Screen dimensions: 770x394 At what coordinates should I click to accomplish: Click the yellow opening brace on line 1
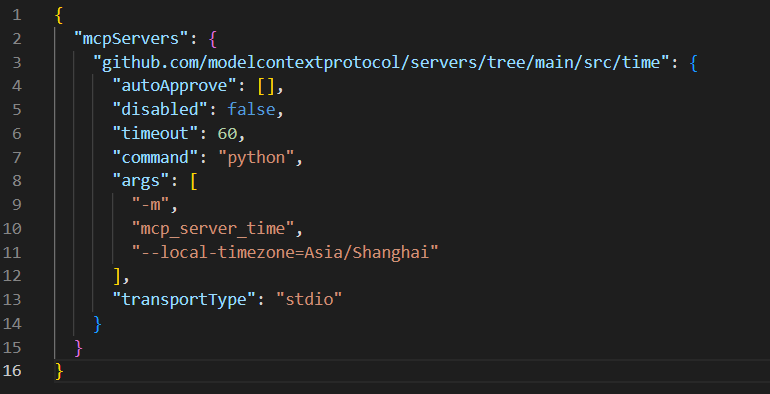click(59, 15)
